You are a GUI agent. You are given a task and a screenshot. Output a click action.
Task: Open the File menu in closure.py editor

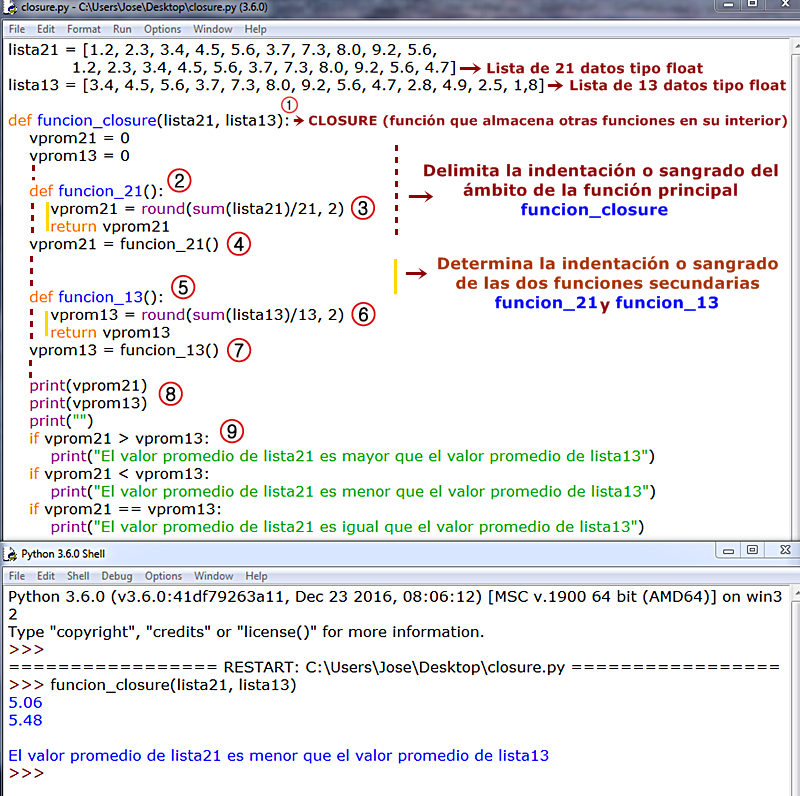coord(17,29)
